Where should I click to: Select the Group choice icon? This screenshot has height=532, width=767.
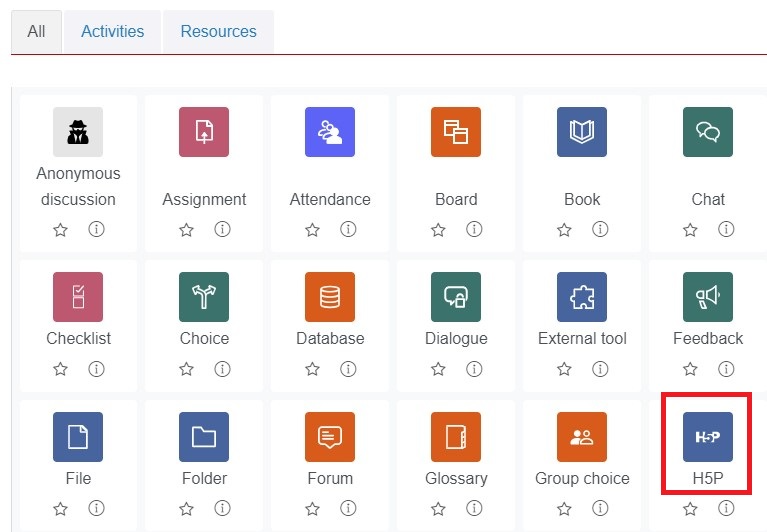[x=582, y=437]
